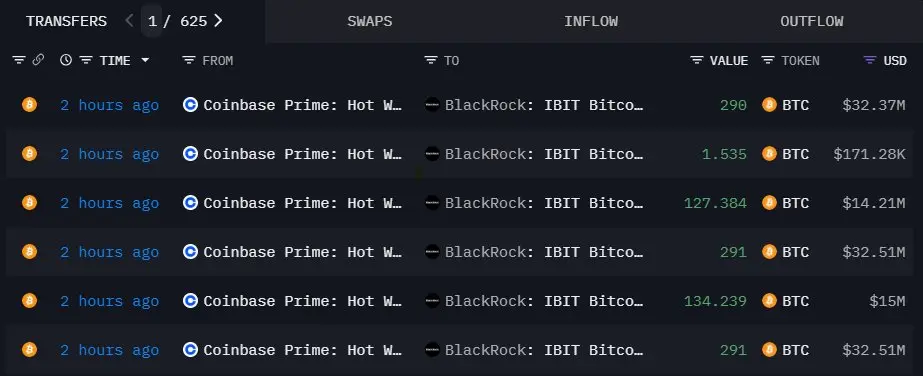The image size is (923, 376).
Task: Open Coinbase Prime link in first row
Action: coord(303,105)
